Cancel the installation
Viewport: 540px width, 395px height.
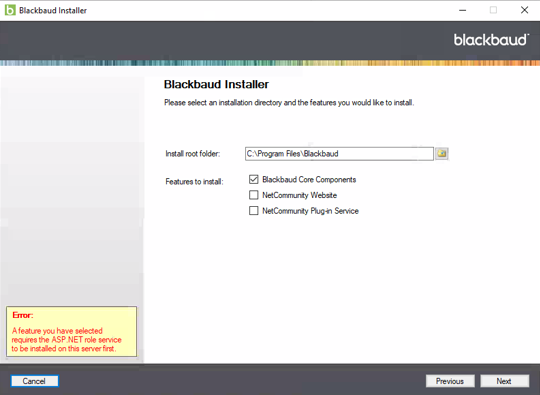(34, 381)
